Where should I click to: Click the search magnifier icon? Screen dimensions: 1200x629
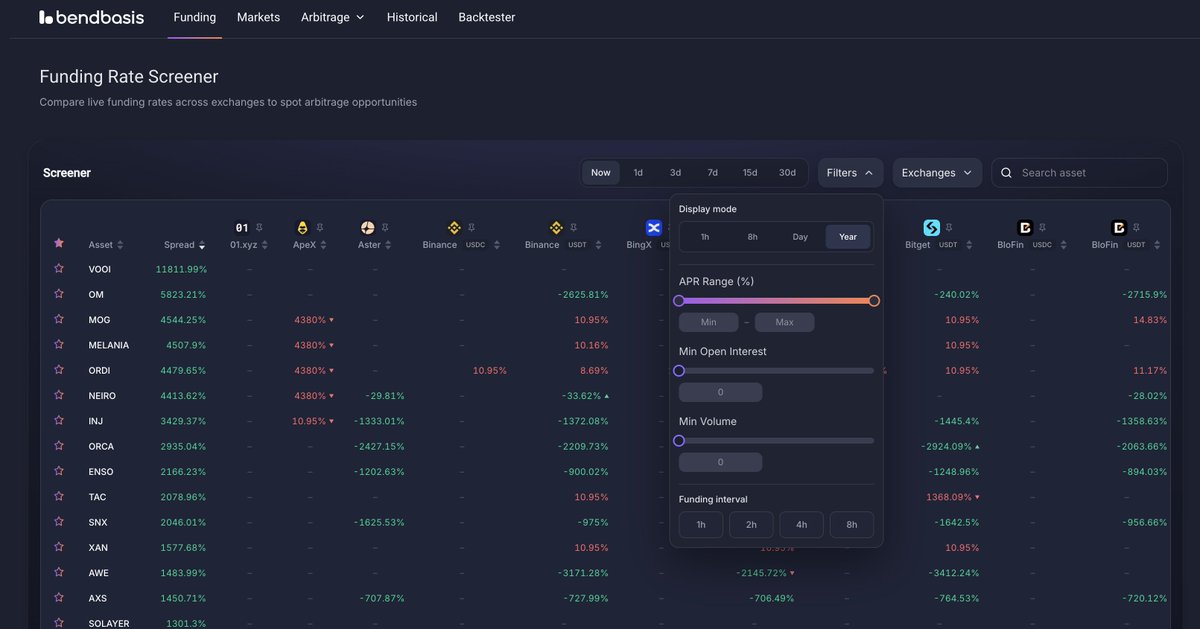click(x=1007, y=173)
